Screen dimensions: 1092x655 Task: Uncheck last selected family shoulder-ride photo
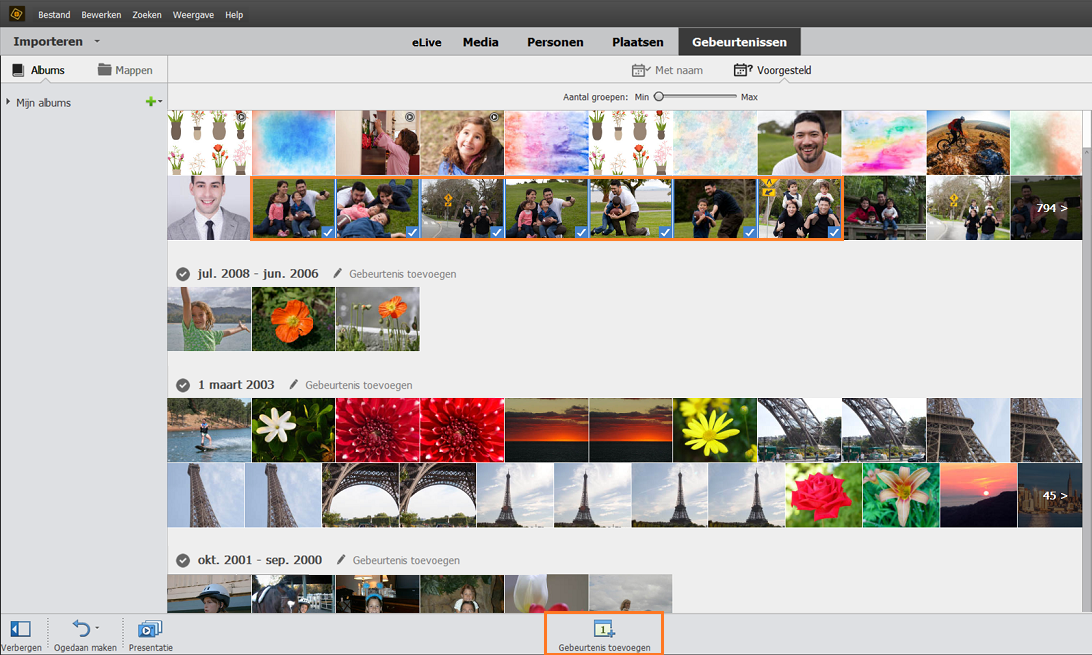click(833, 232)
